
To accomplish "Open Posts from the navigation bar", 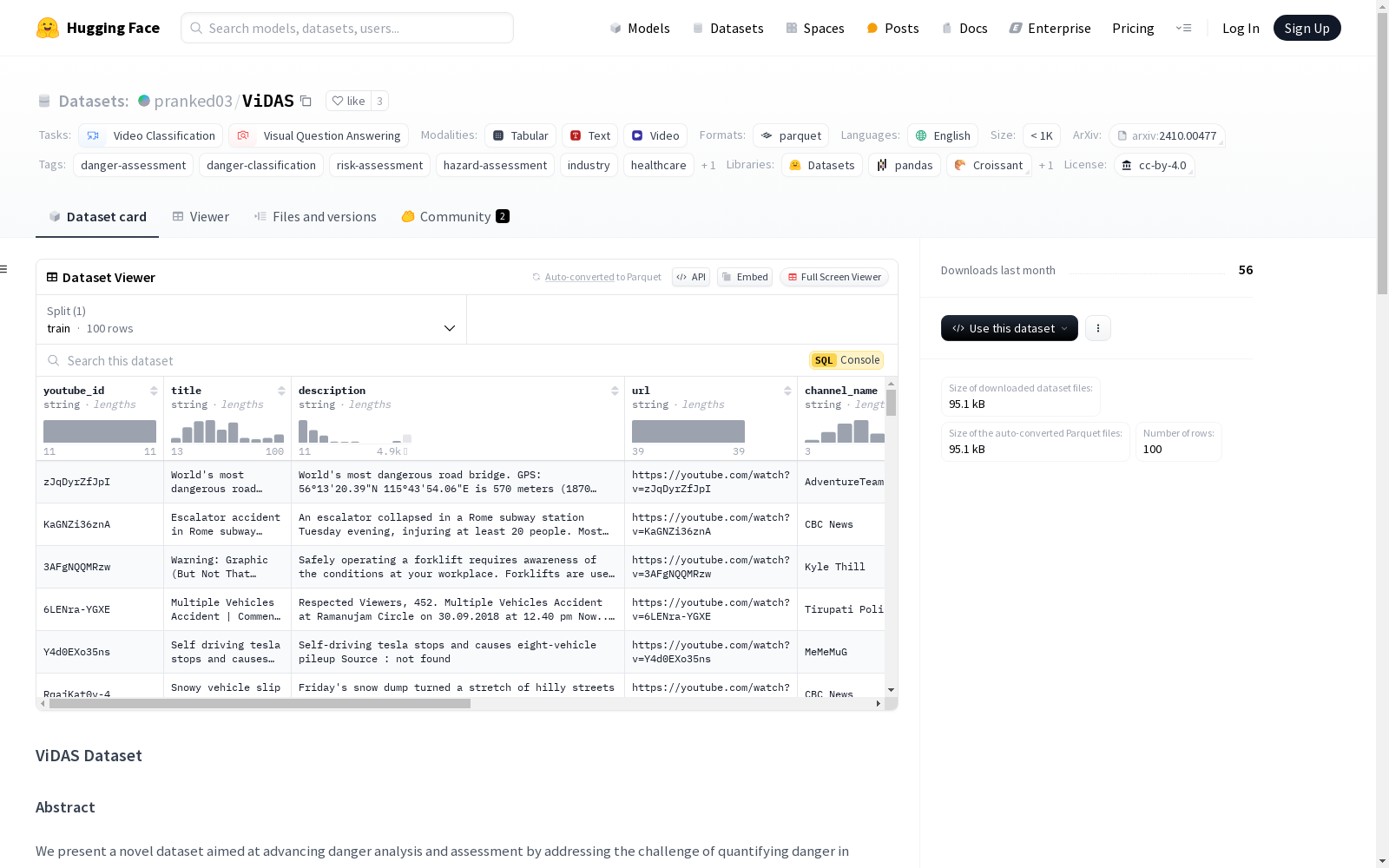I will click(x=893, y=28).
